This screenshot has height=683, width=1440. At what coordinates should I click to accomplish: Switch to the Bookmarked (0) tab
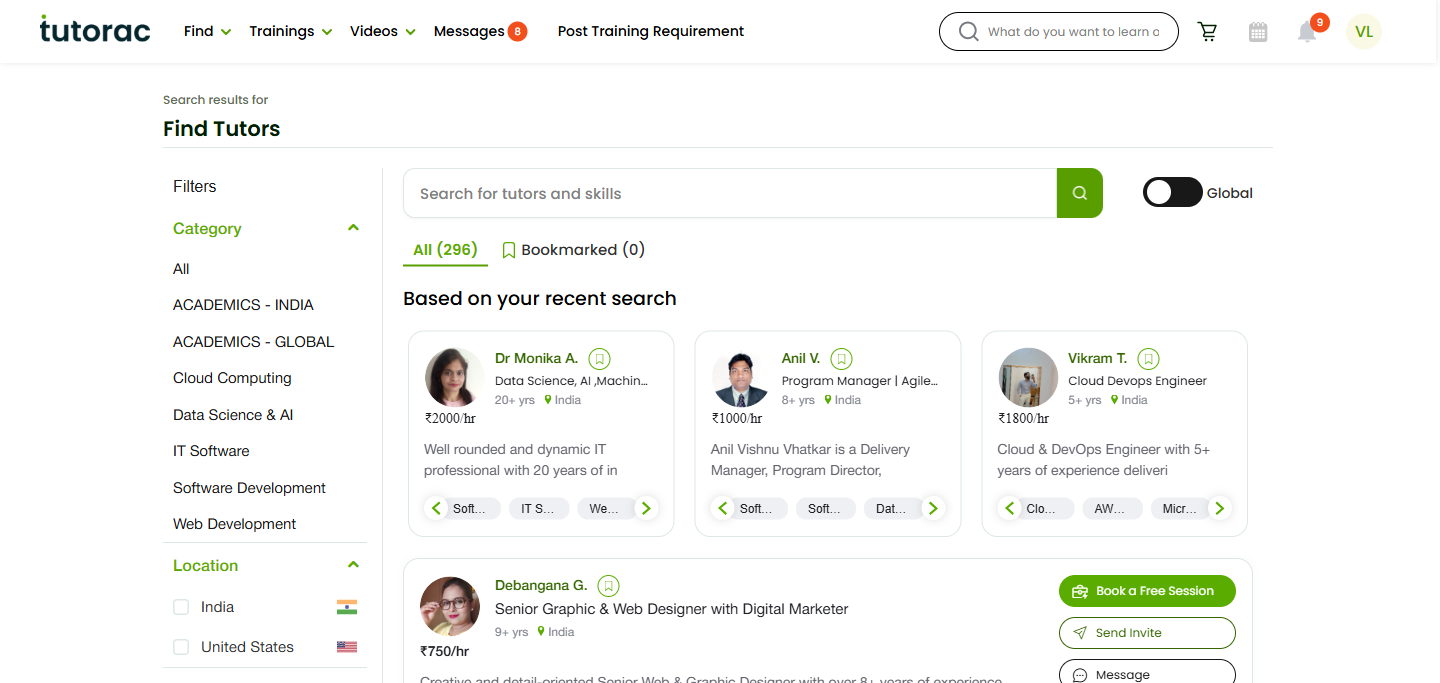pyautogui.click(x=573, y=249)
